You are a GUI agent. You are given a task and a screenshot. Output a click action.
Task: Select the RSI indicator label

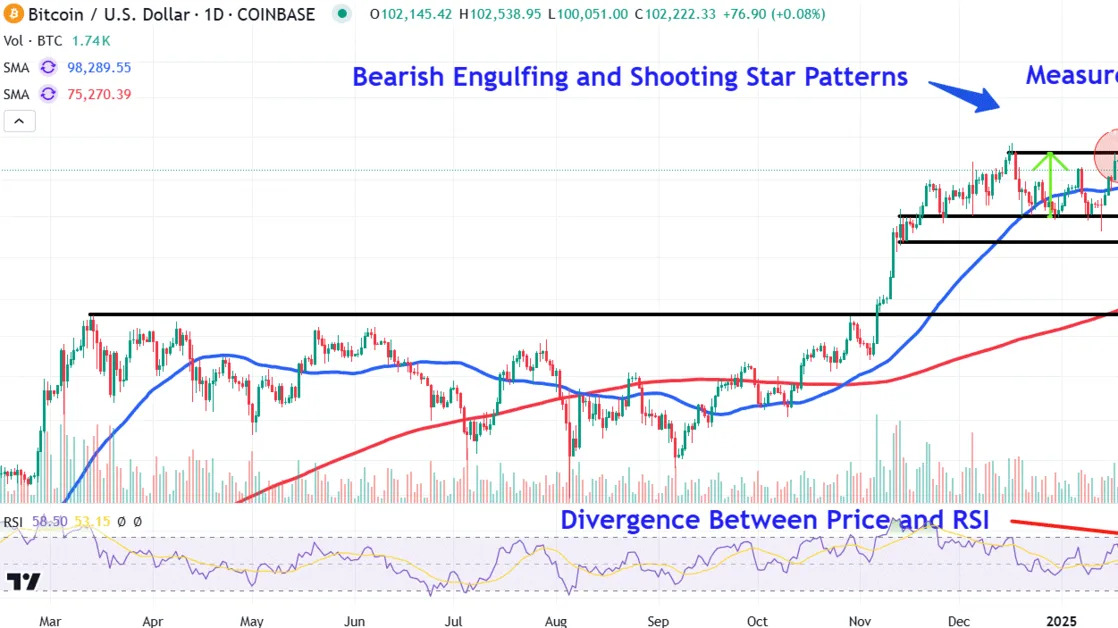click(13, 523)
